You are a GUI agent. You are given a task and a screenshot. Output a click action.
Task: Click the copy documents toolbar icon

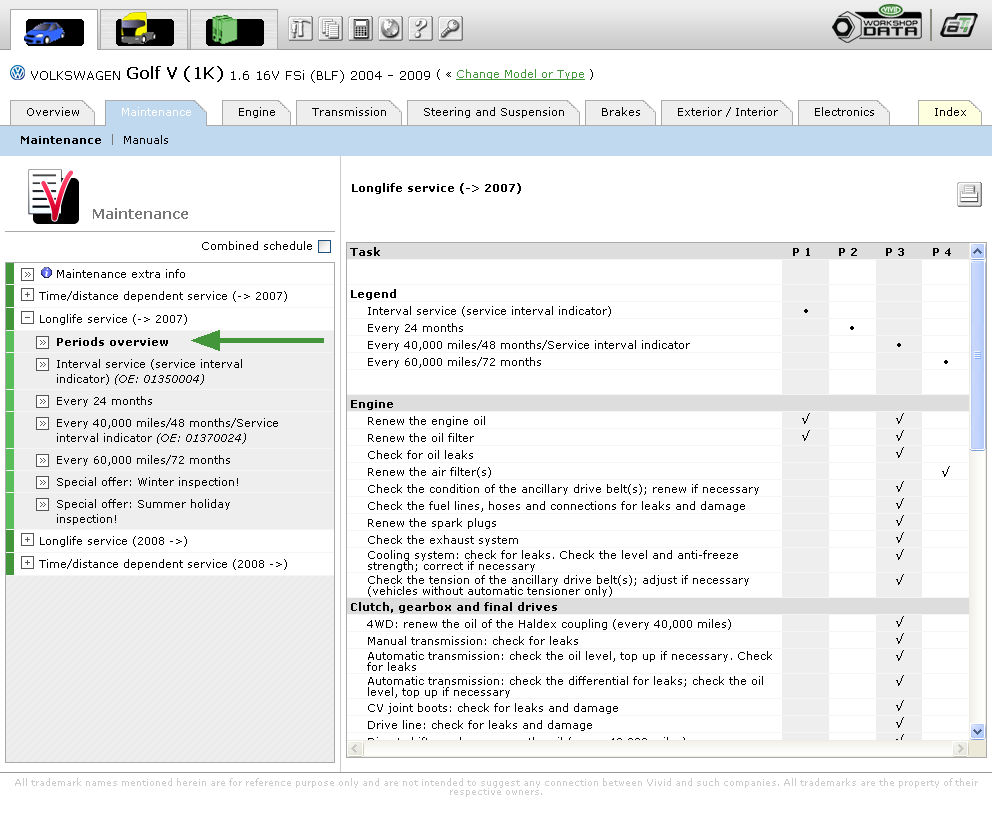(x=330, y=29)
